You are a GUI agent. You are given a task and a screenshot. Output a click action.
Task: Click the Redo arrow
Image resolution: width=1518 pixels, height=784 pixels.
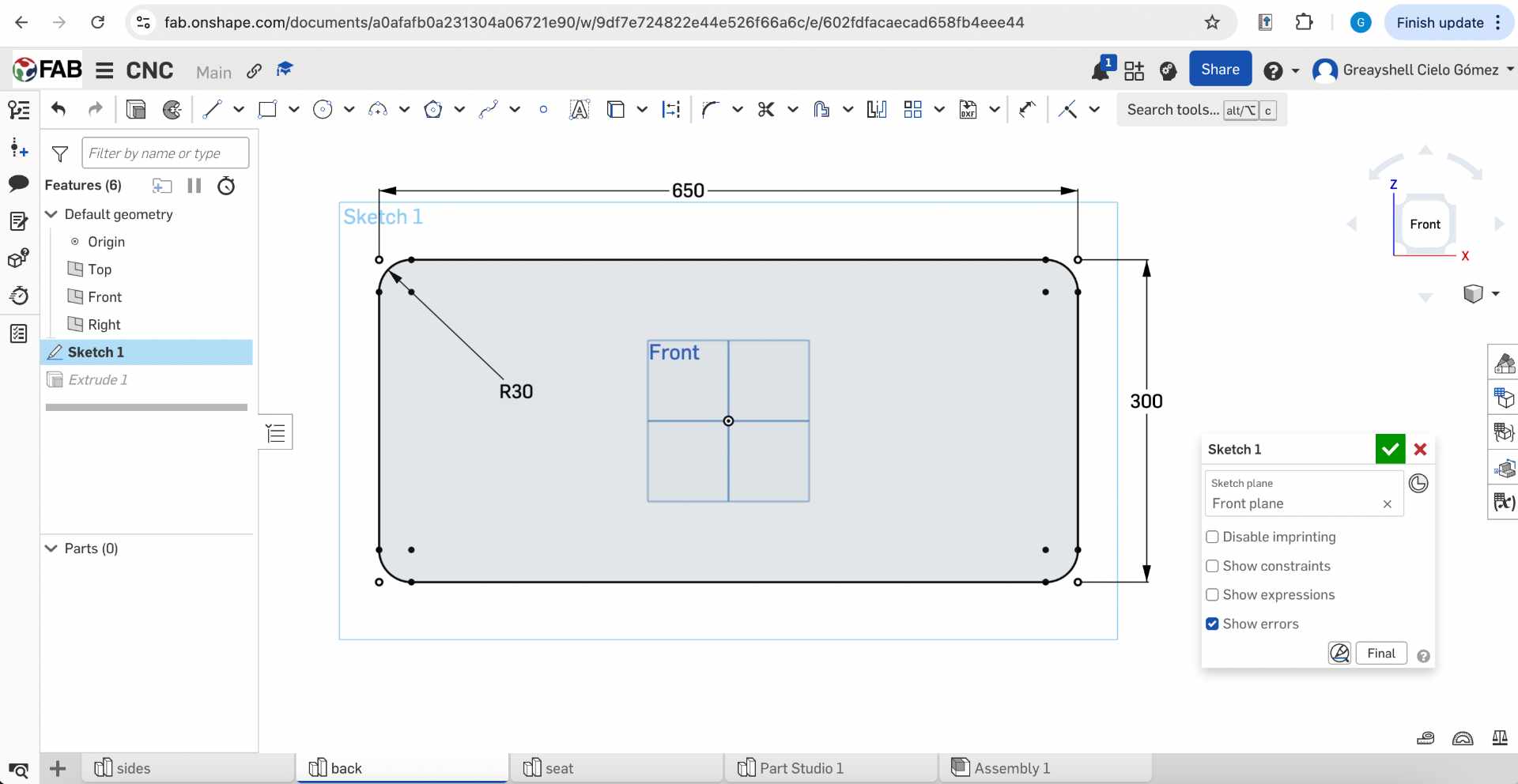coord(96,109)
